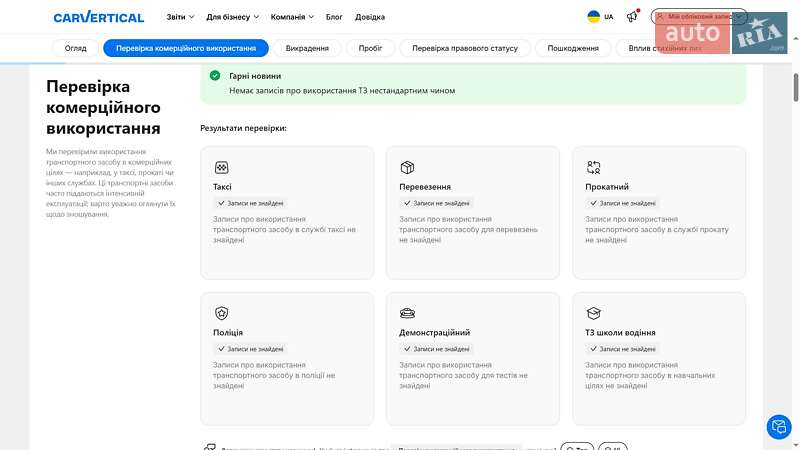
Task: Click the Поліція shield icon
Action: [221, 313]
